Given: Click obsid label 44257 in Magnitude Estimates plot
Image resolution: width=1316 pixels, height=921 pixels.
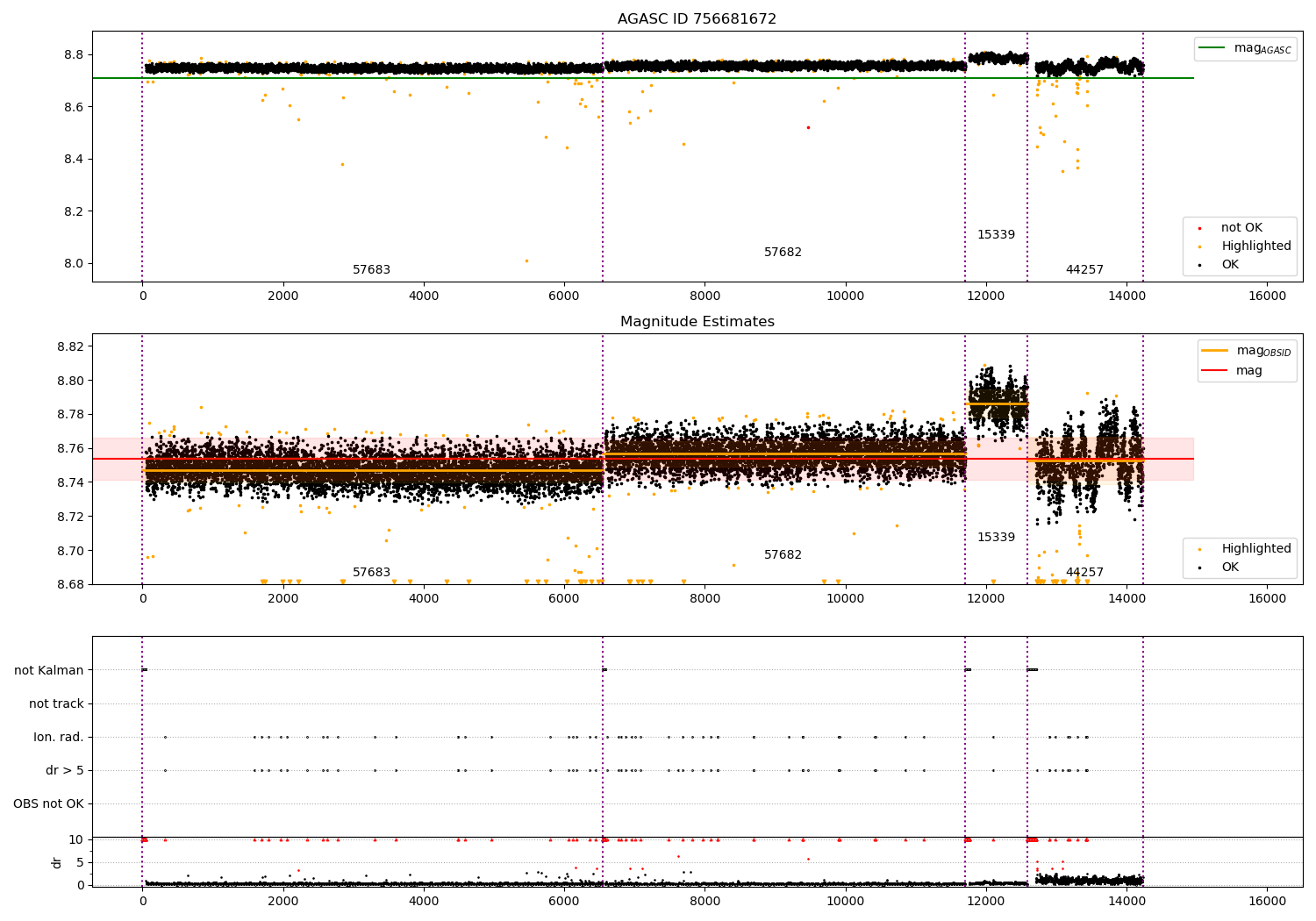Looking at the screenshot, I should click(1084, 572).
